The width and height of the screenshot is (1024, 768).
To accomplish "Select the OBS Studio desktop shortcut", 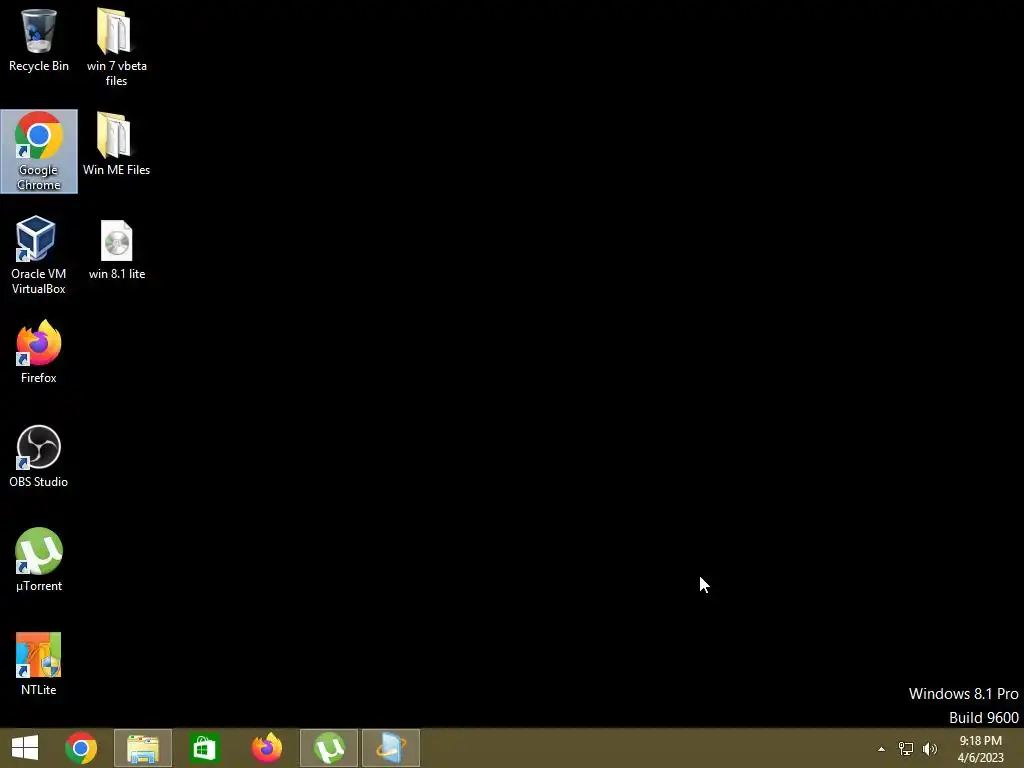I will [x=39, y=456].
